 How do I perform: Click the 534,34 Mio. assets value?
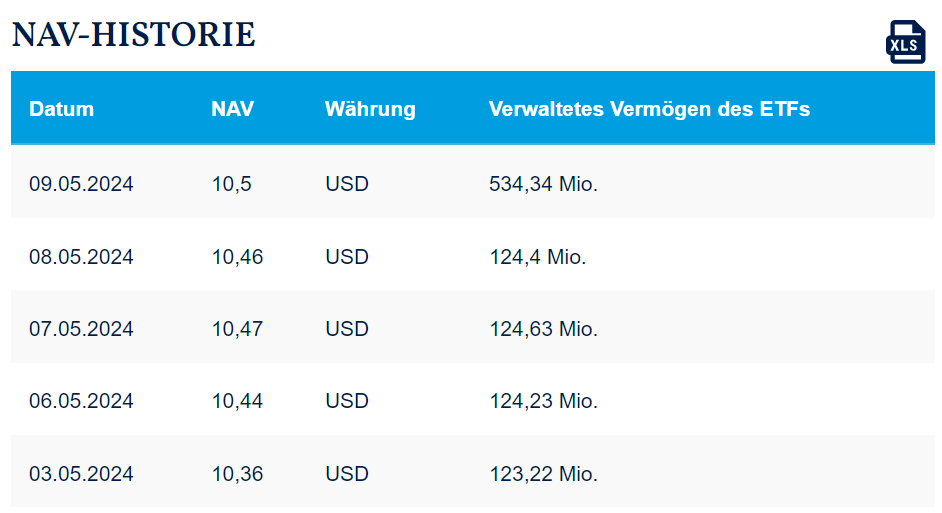pyautogui.click(x=543, y=184)
